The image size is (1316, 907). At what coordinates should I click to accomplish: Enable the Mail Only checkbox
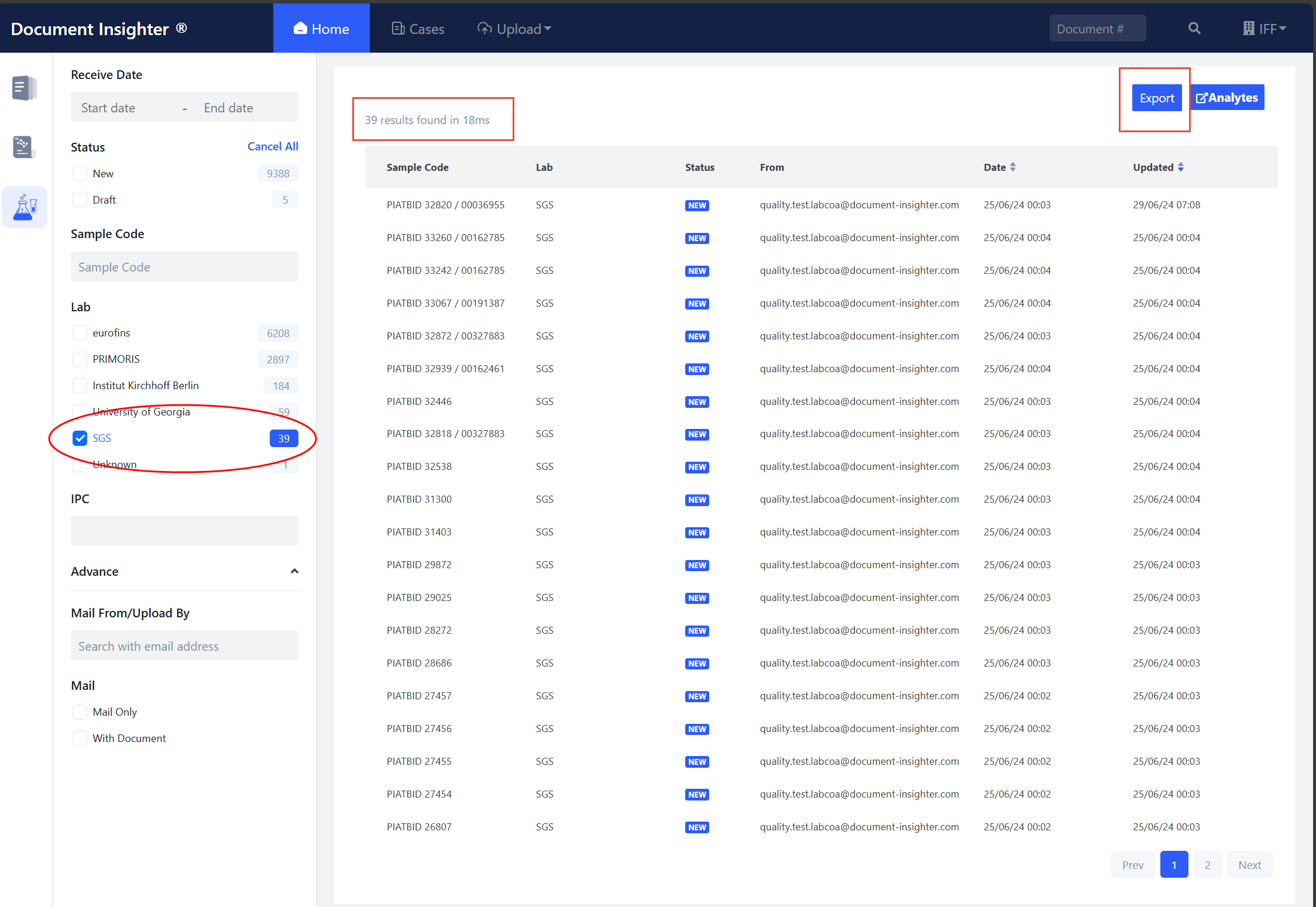(80, 712)
